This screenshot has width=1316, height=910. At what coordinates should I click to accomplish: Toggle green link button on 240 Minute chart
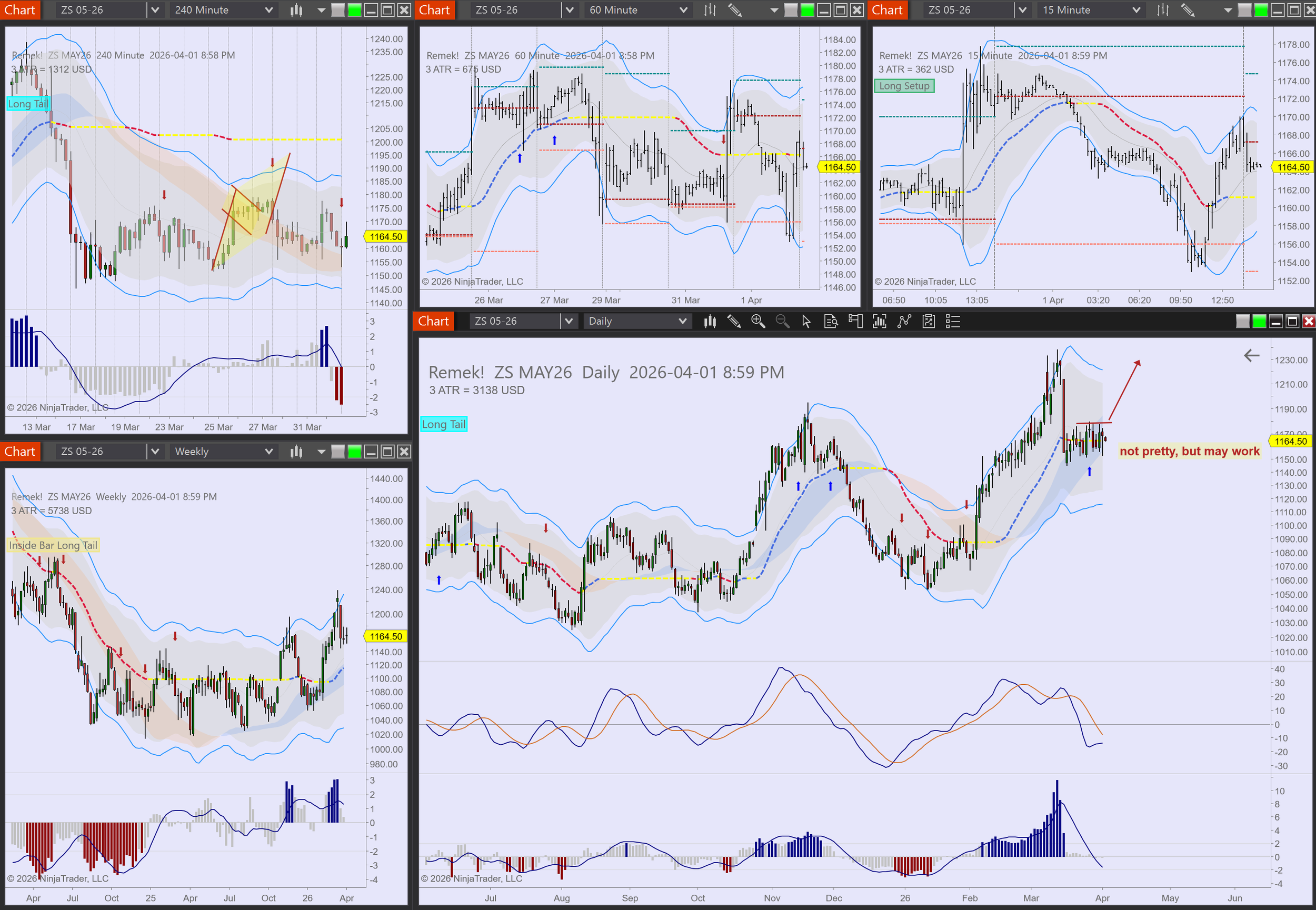click(x=355, y=11)
